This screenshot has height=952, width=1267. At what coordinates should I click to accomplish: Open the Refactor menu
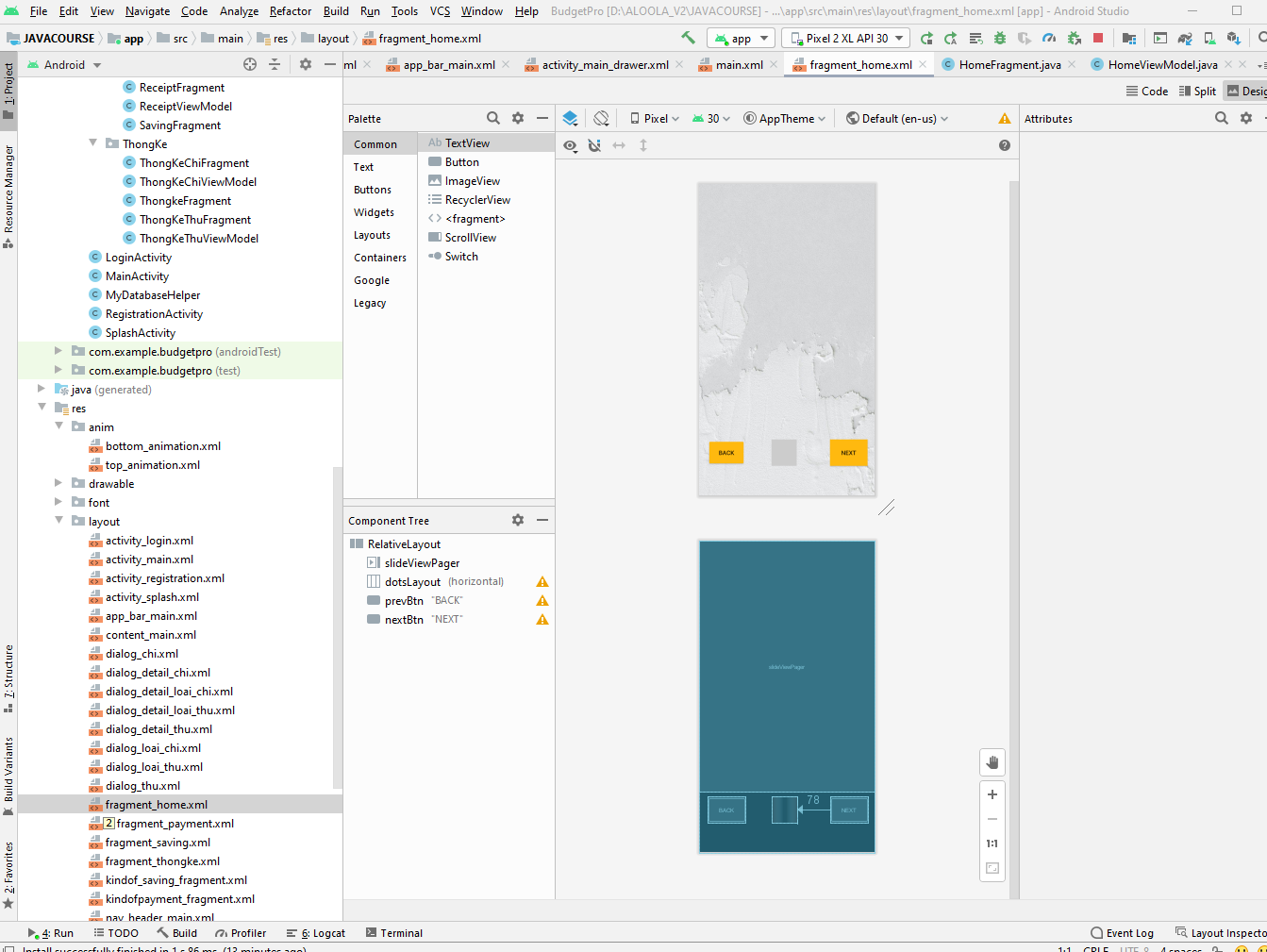coord(291,11)
